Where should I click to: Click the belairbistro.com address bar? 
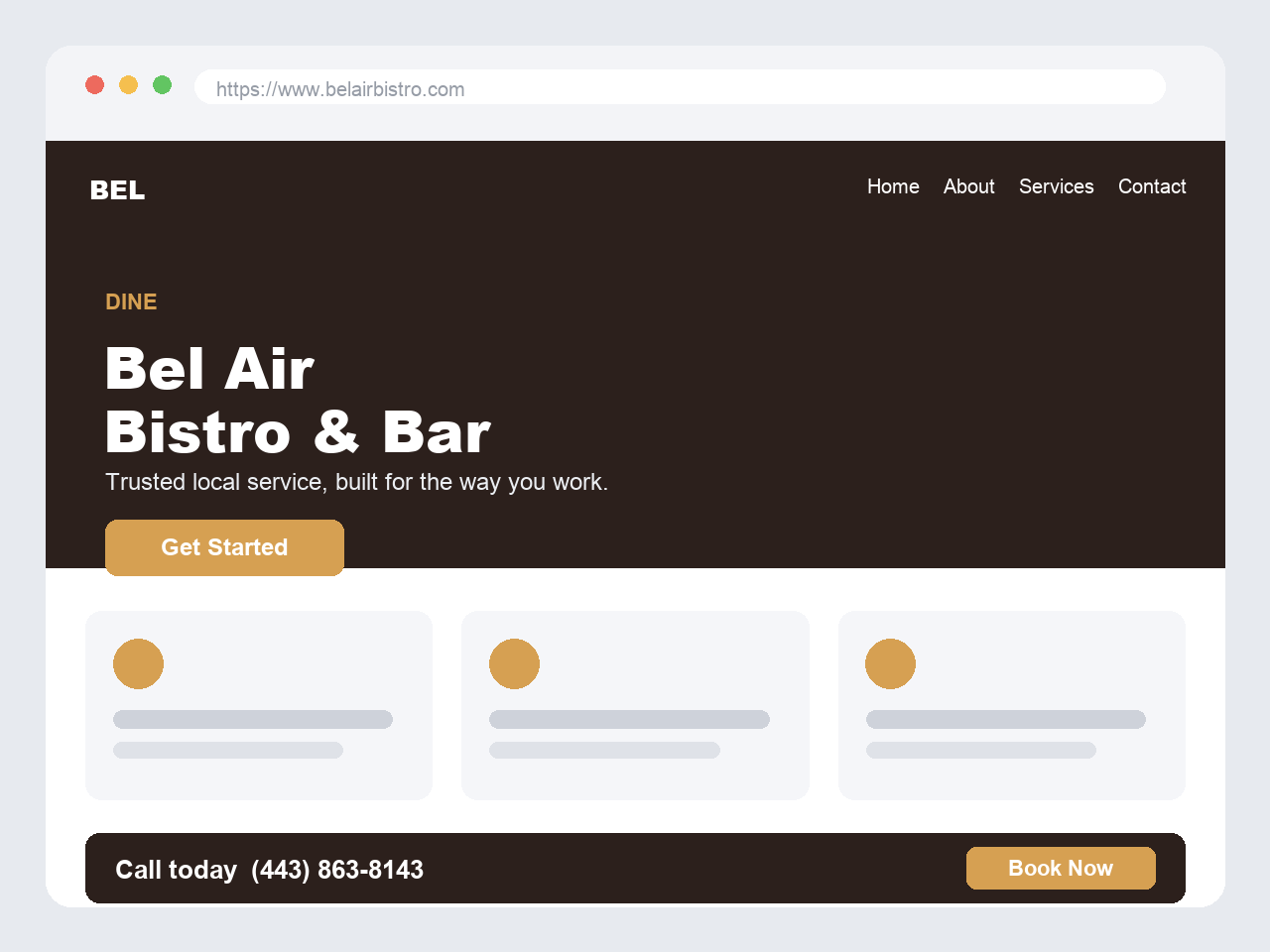click(680, 87)
